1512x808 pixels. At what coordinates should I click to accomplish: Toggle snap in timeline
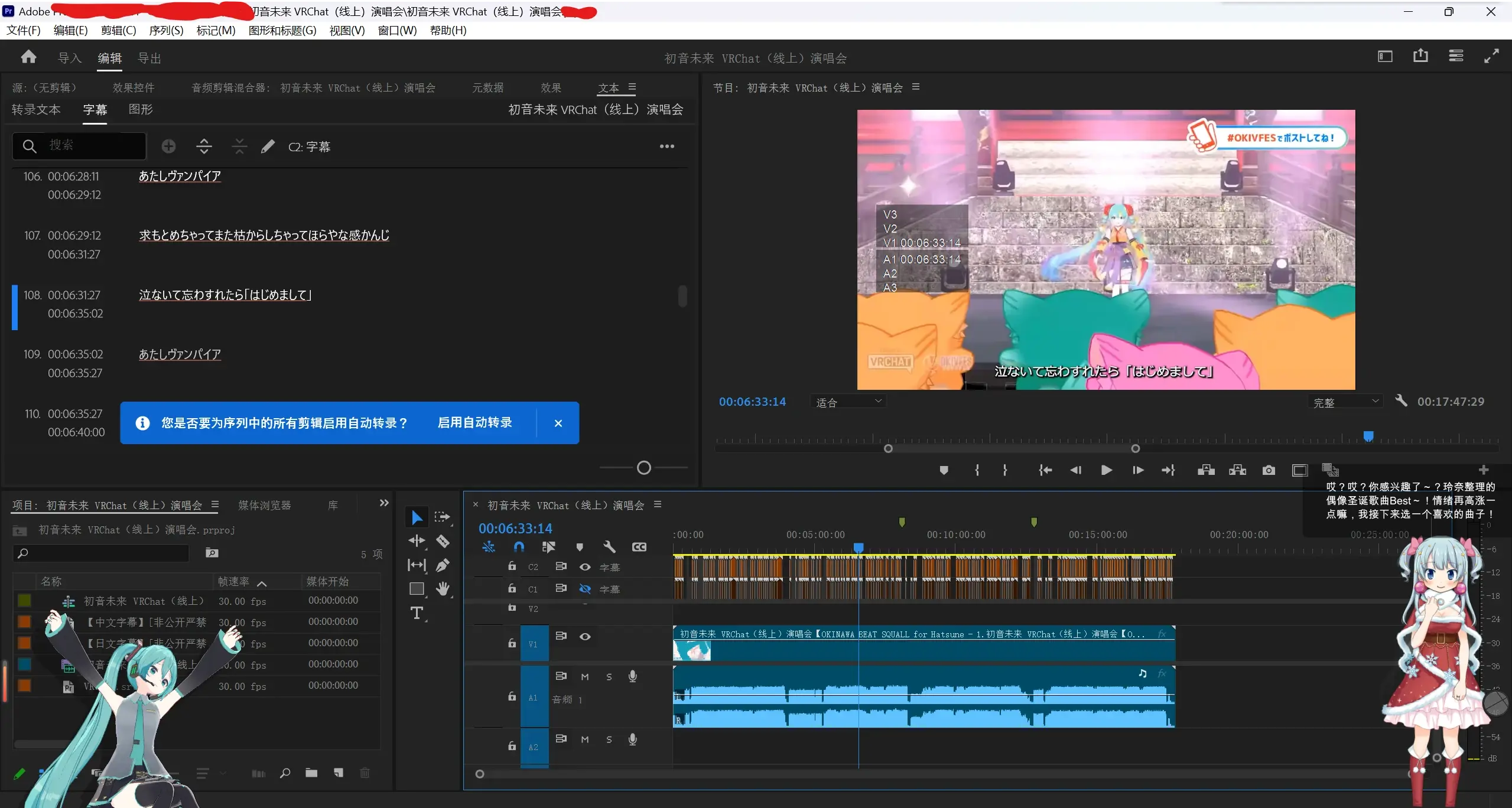(x=519, y=547)
